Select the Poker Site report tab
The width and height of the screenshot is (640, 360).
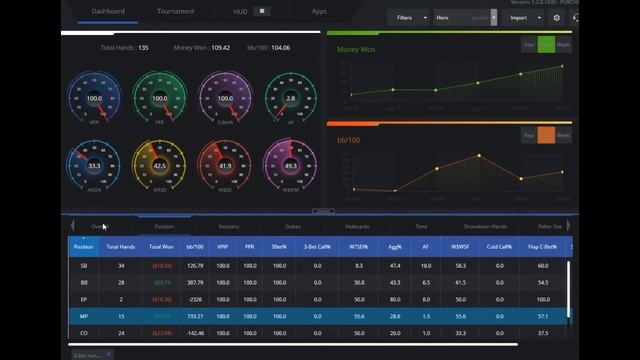coord(550,227)
